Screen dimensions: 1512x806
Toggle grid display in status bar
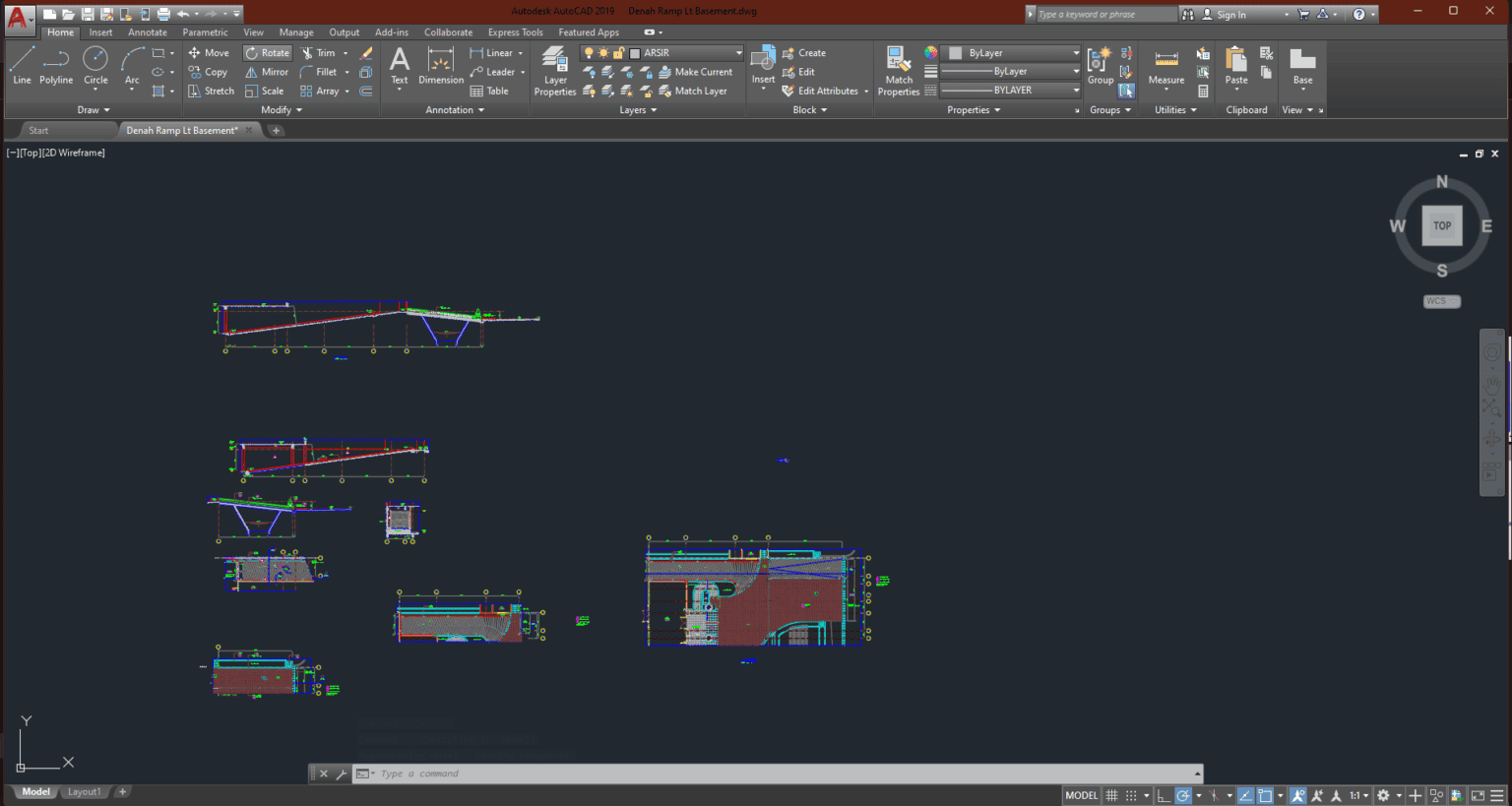point(1110,795)
